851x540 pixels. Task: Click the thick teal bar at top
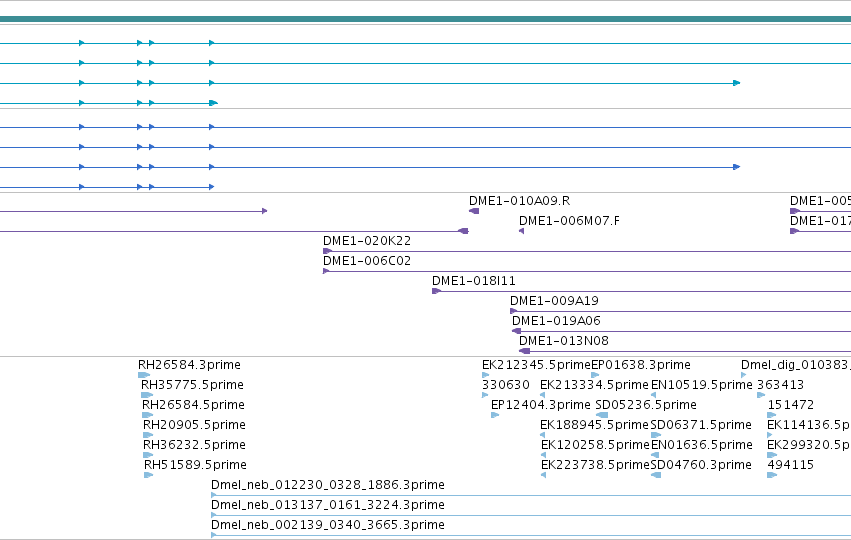(426, 19)
